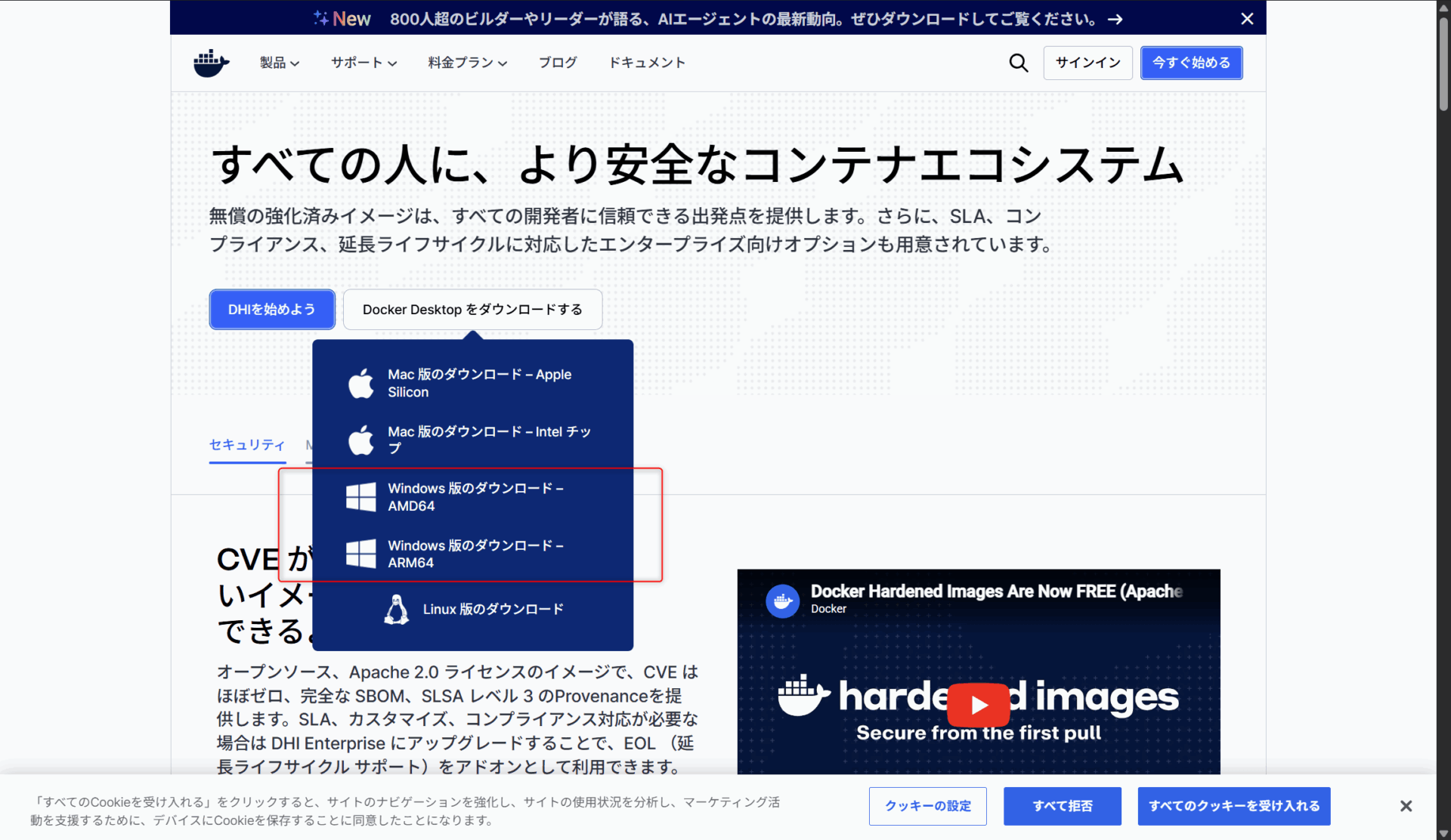This screenshot has height=840, width=1451.
Task: Switch to the セキュリティ tab
Action: [247, 445]
